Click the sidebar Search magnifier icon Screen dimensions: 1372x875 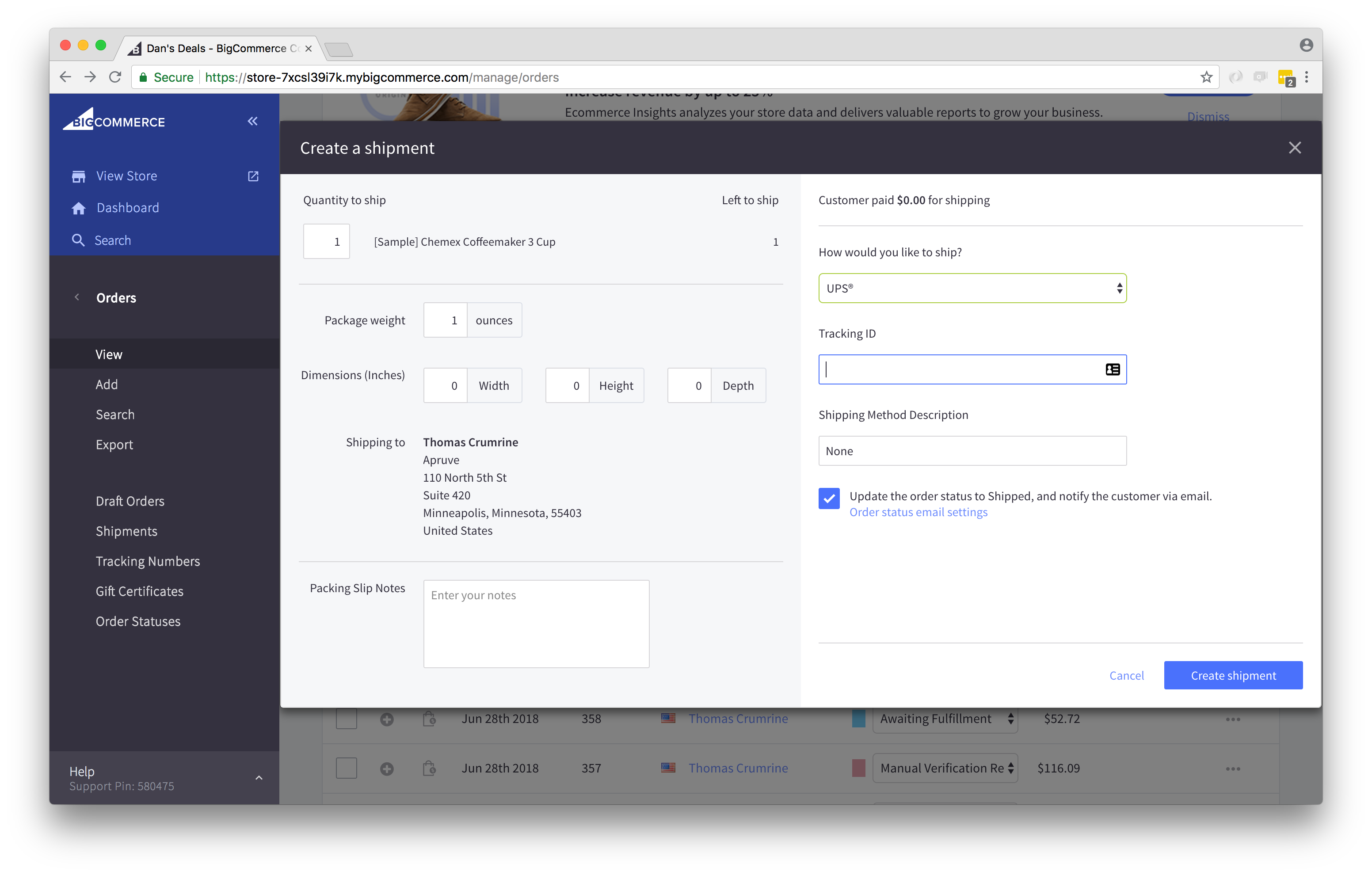[78, 240]
